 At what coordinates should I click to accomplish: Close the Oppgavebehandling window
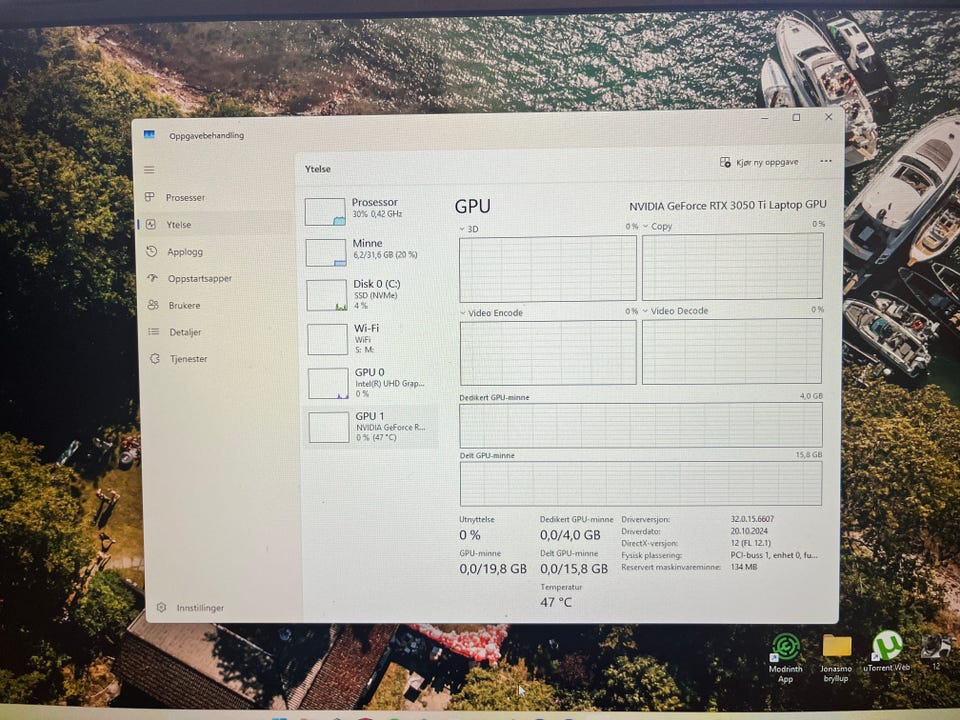(x=828, y=116)
